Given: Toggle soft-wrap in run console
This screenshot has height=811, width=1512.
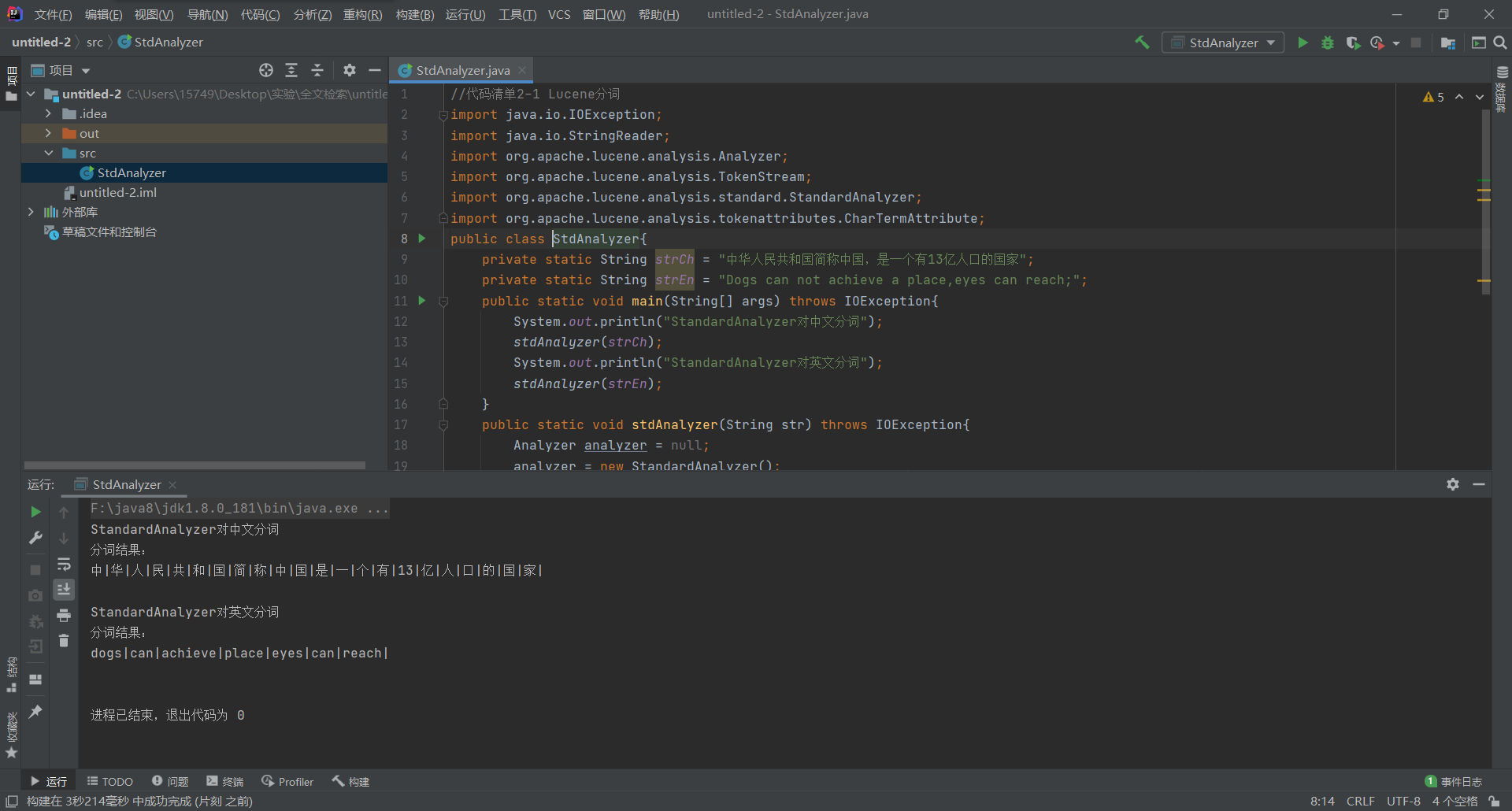Looking at the screenshot, I should [x=64, y=564].
